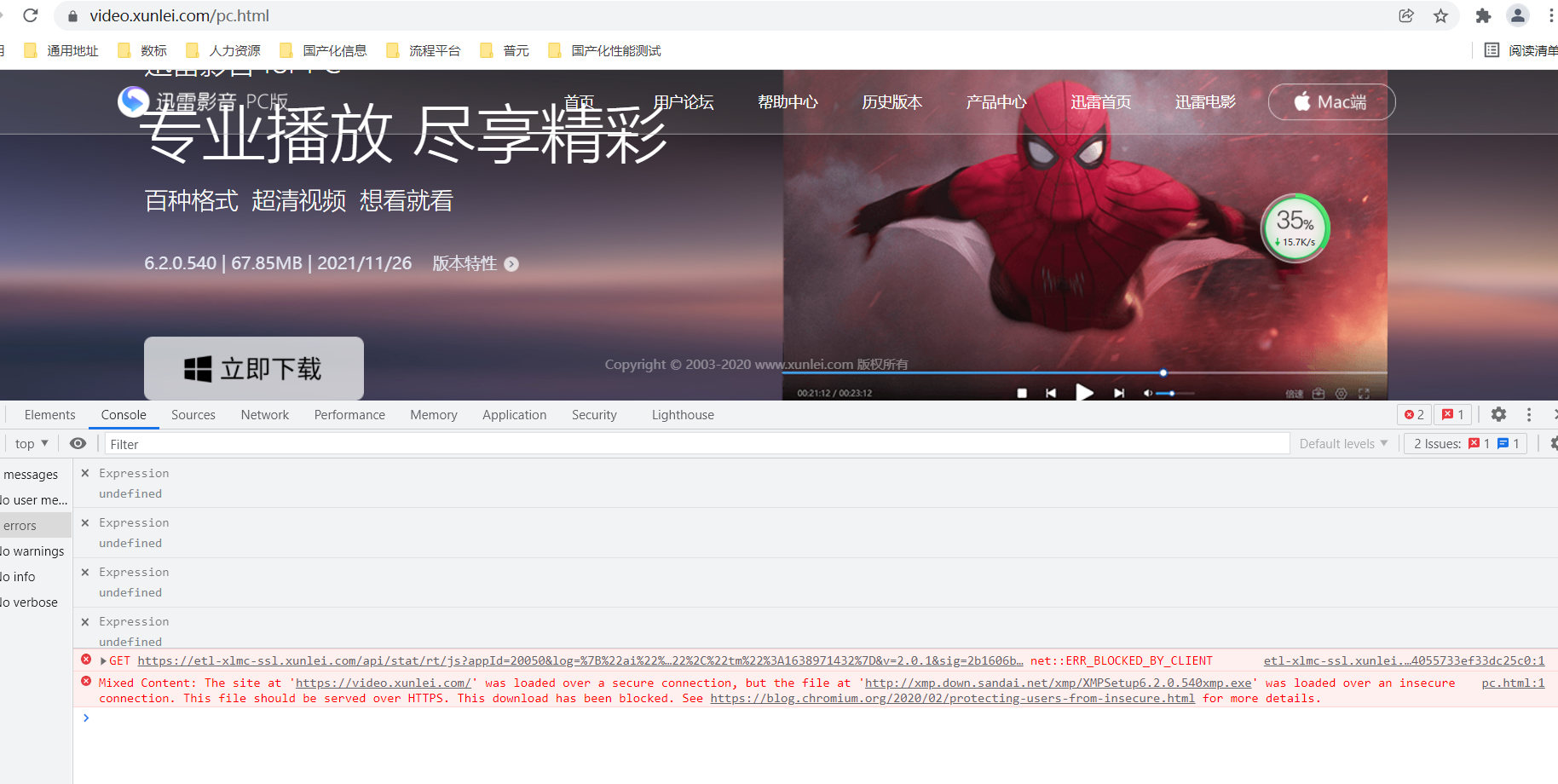Open the top JavaScript context dropdown

coord(32,443)
